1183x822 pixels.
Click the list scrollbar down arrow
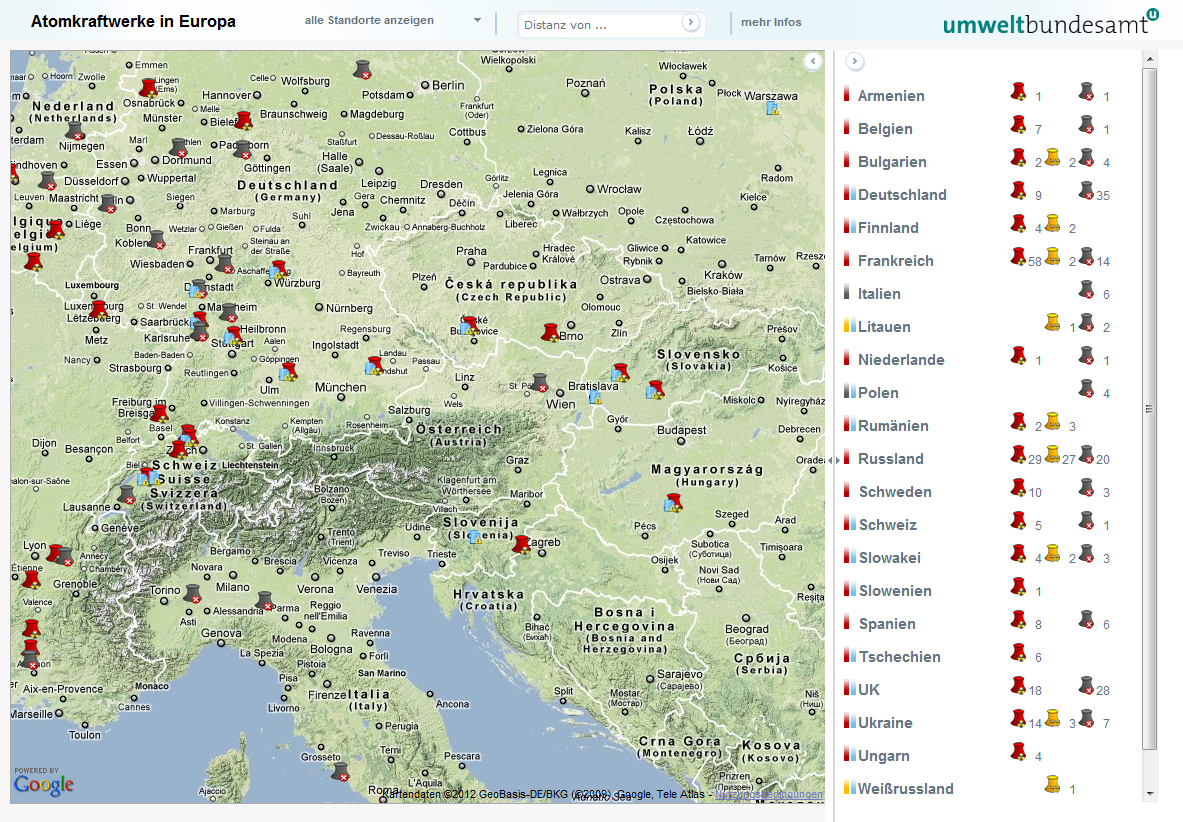(1150, 793)
